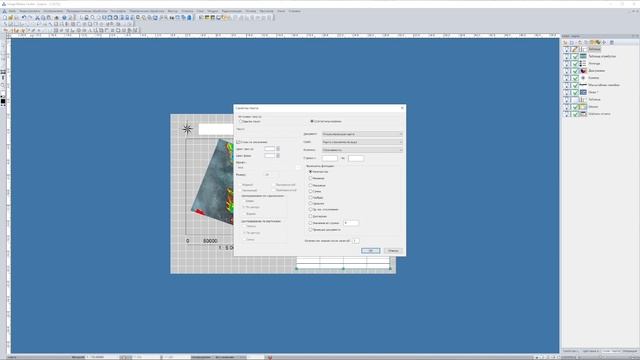Click the yellow stamp item icon in layers list
640x360 pixels.
[583, 107]
